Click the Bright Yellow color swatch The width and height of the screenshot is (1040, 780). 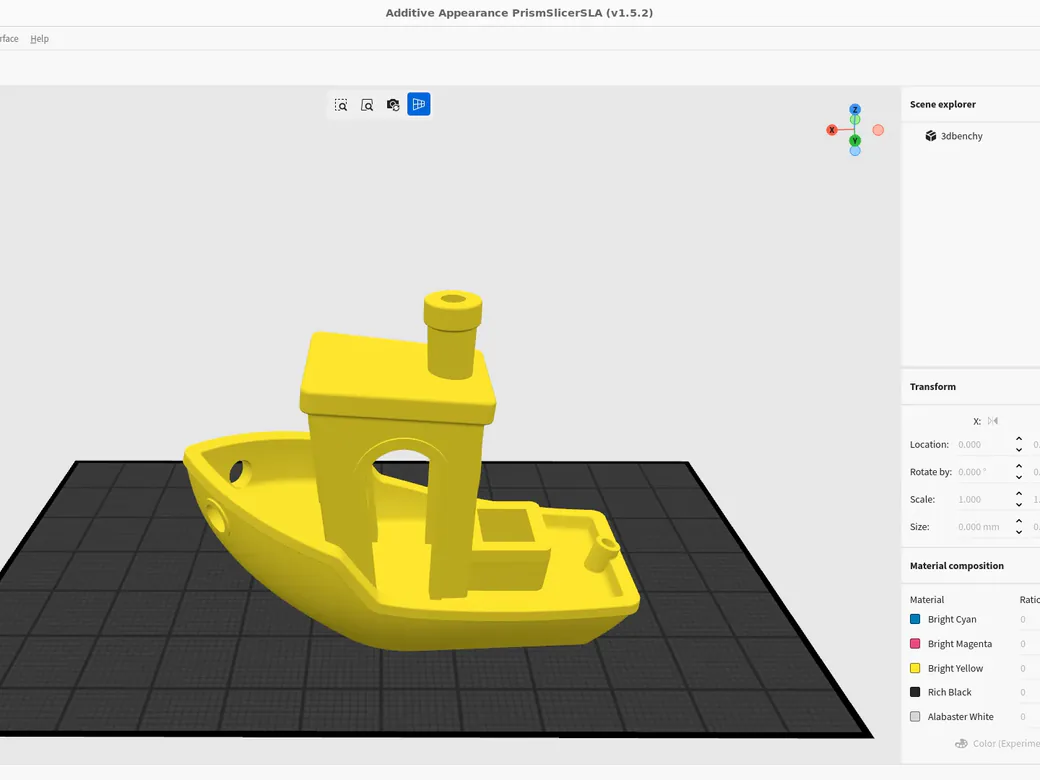click(915, 668)
